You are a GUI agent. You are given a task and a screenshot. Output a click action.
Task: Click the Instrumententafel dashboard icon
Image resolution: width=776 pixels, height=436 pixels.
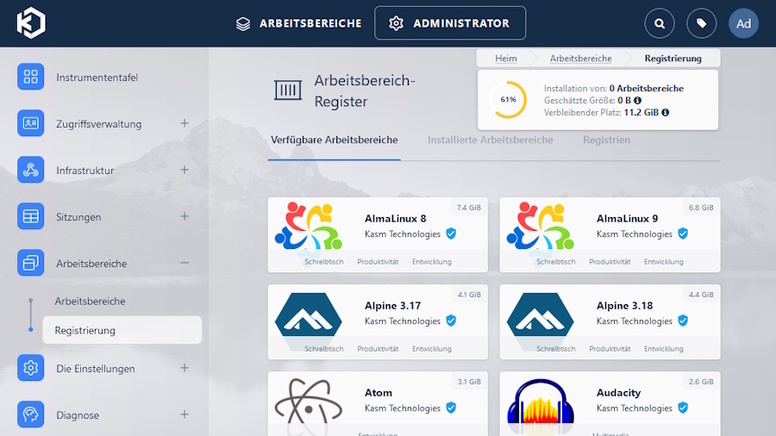click(x=30, y=77)
